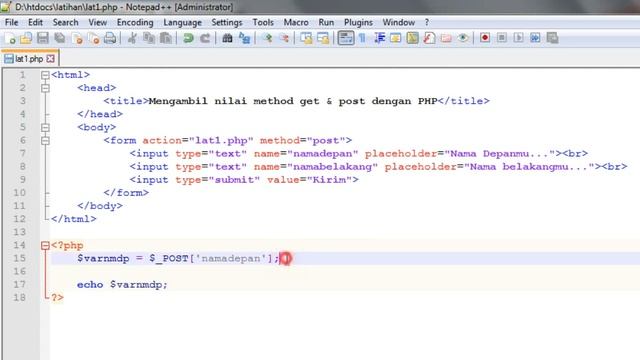This screenshot has height=360, width=640.
Task: Open the ? help menu
Action: pyautogui.click(x=427, y=22)
